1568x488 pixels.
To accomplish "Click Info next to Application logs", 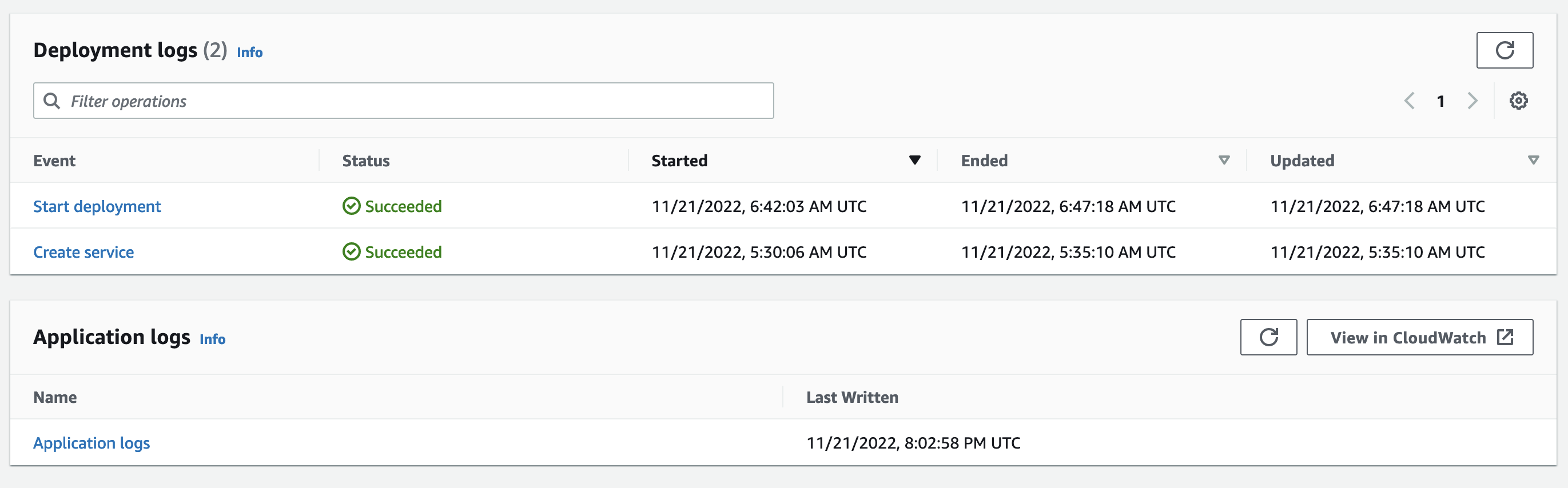I will (212, 339).
